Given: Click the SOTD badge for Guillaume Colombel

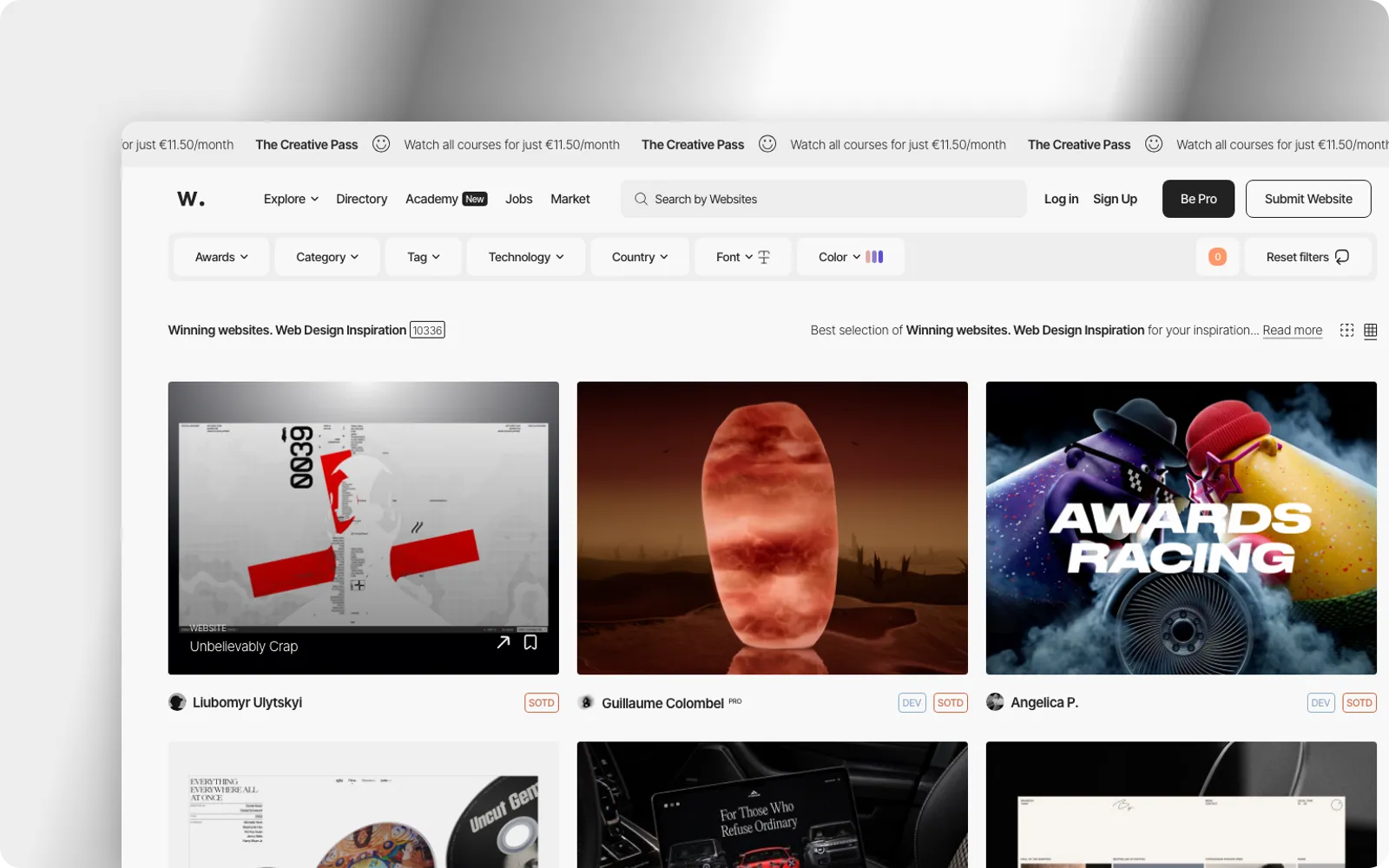Looking at the screenshot, I should point(951,703).
